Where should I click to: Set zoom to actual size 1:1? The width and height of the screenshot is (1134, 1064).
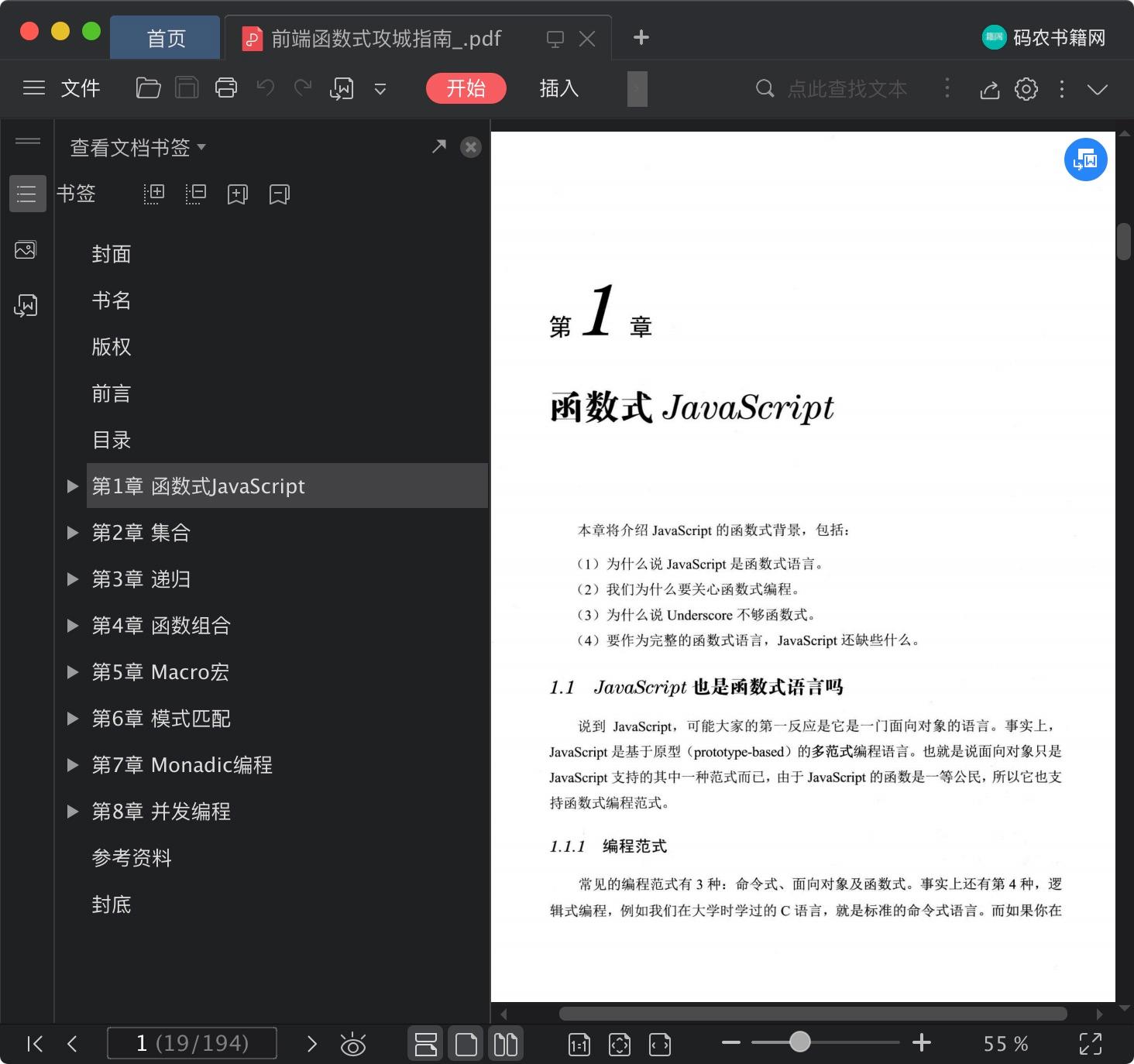[579, 1045]
